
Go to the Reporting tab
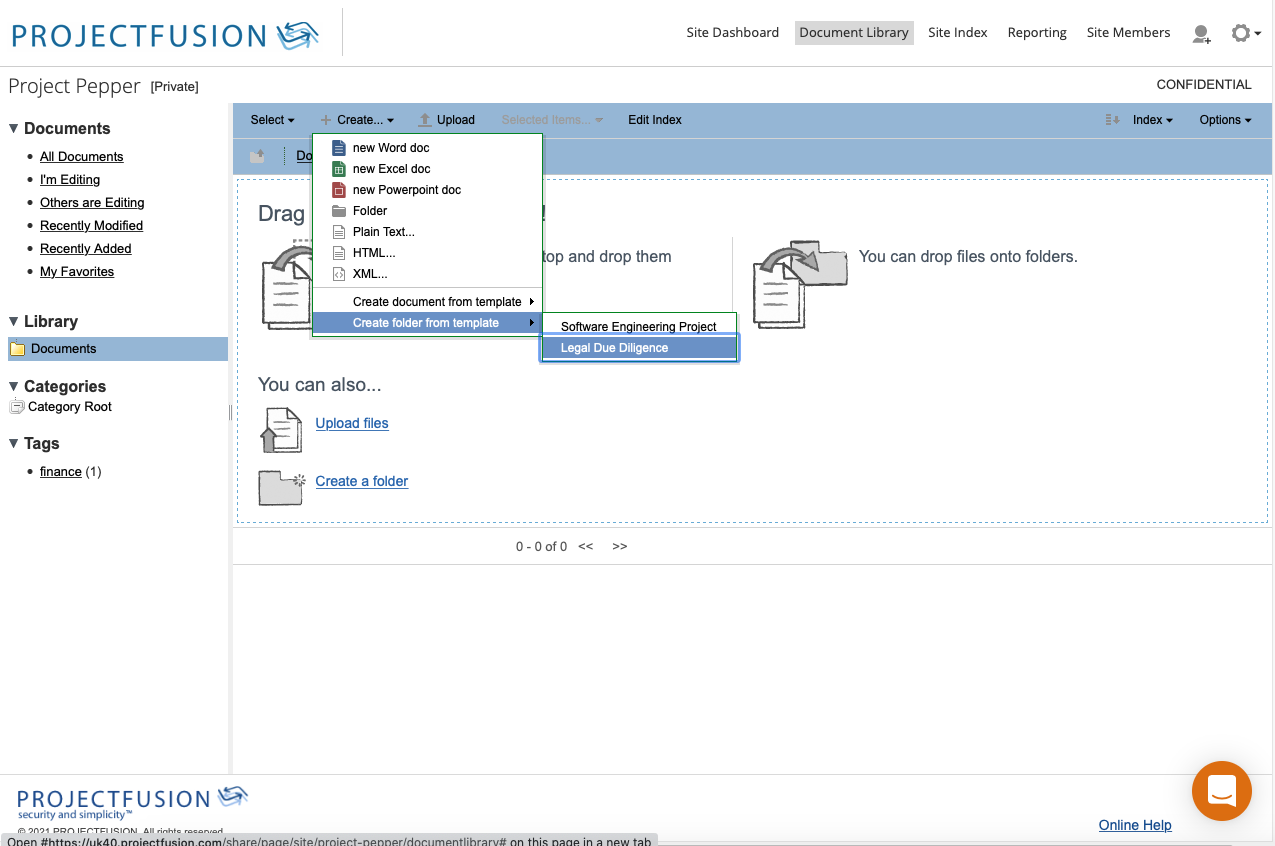point(1036,33)
